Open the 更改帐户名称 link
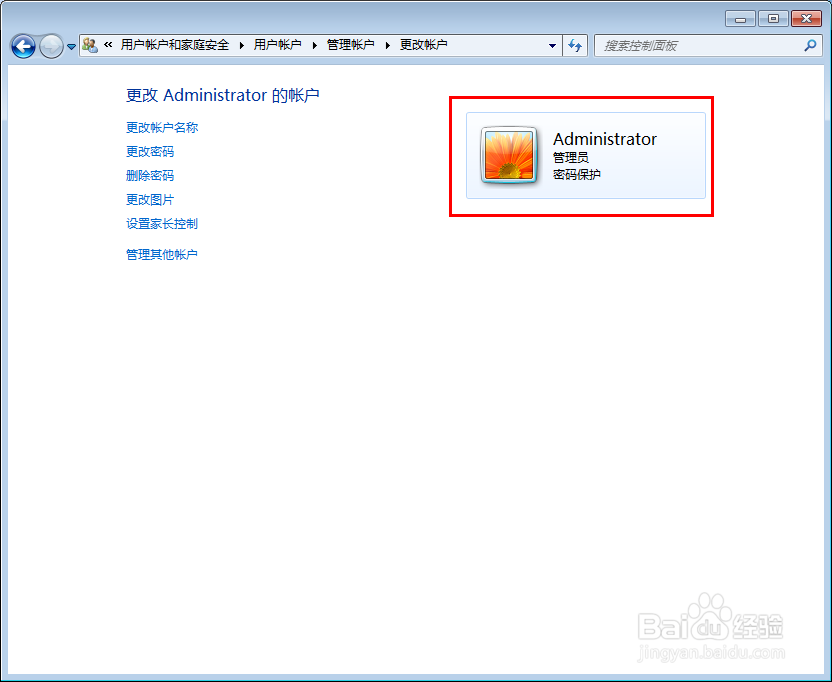832x682 pixels. click(162, 127)
